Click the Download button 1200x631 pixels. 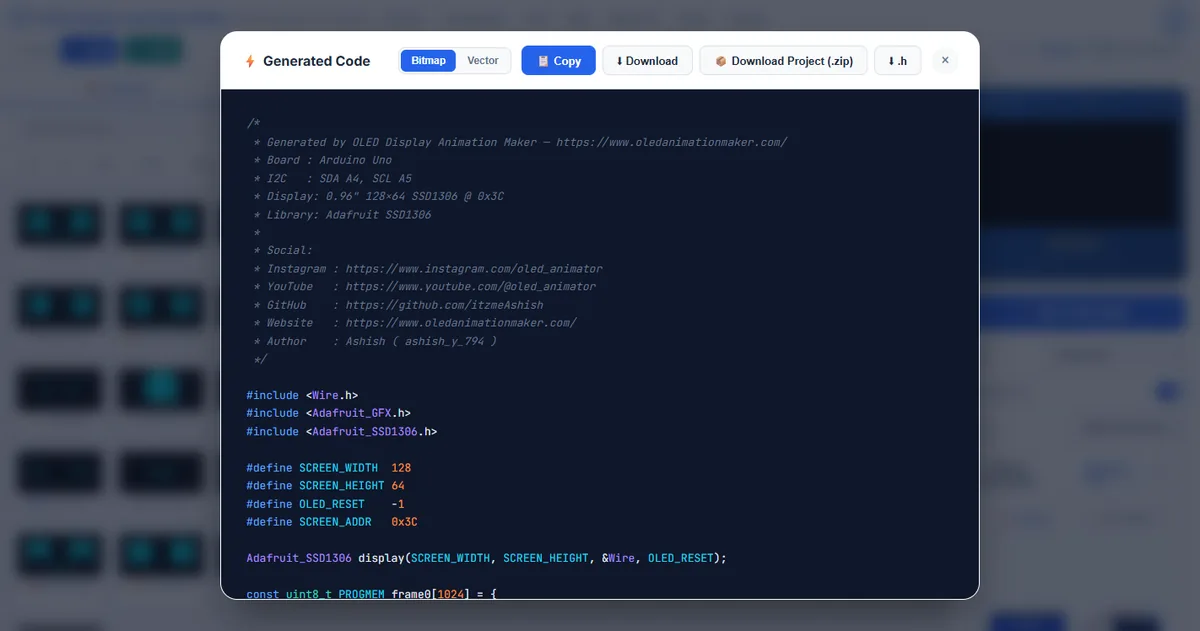pos(646,61)
